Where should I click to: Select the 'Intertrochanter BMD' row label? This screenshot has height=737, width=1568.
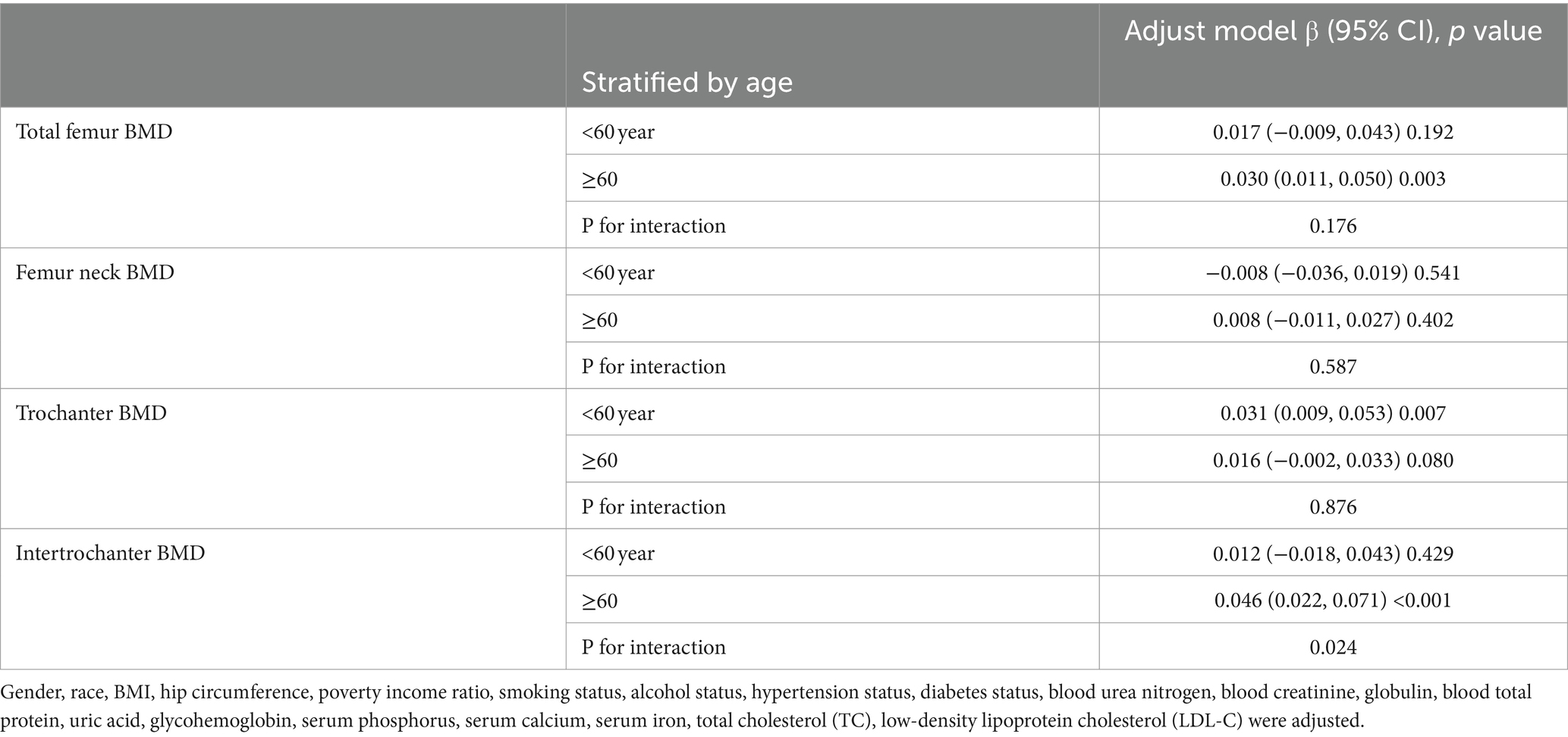tap(110, 554)
